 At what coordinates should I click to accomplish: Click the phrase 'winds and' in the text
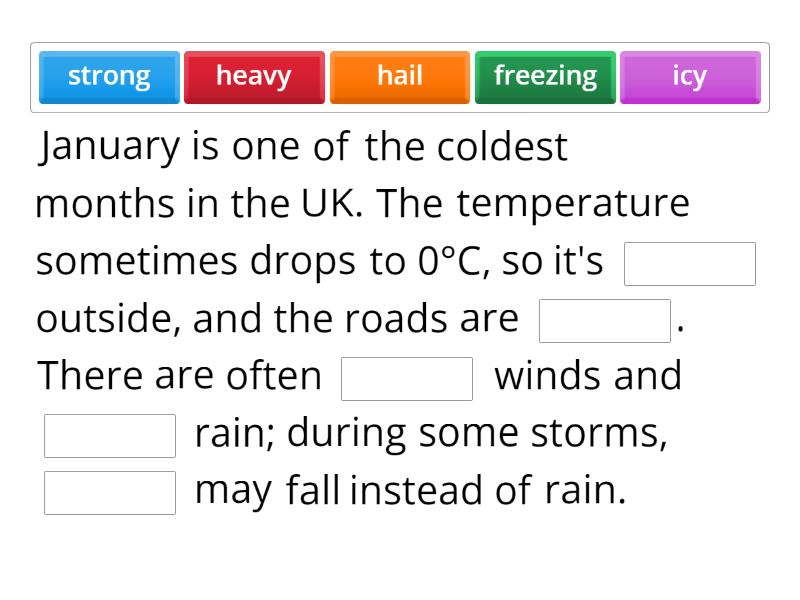[x=588, y=375]
